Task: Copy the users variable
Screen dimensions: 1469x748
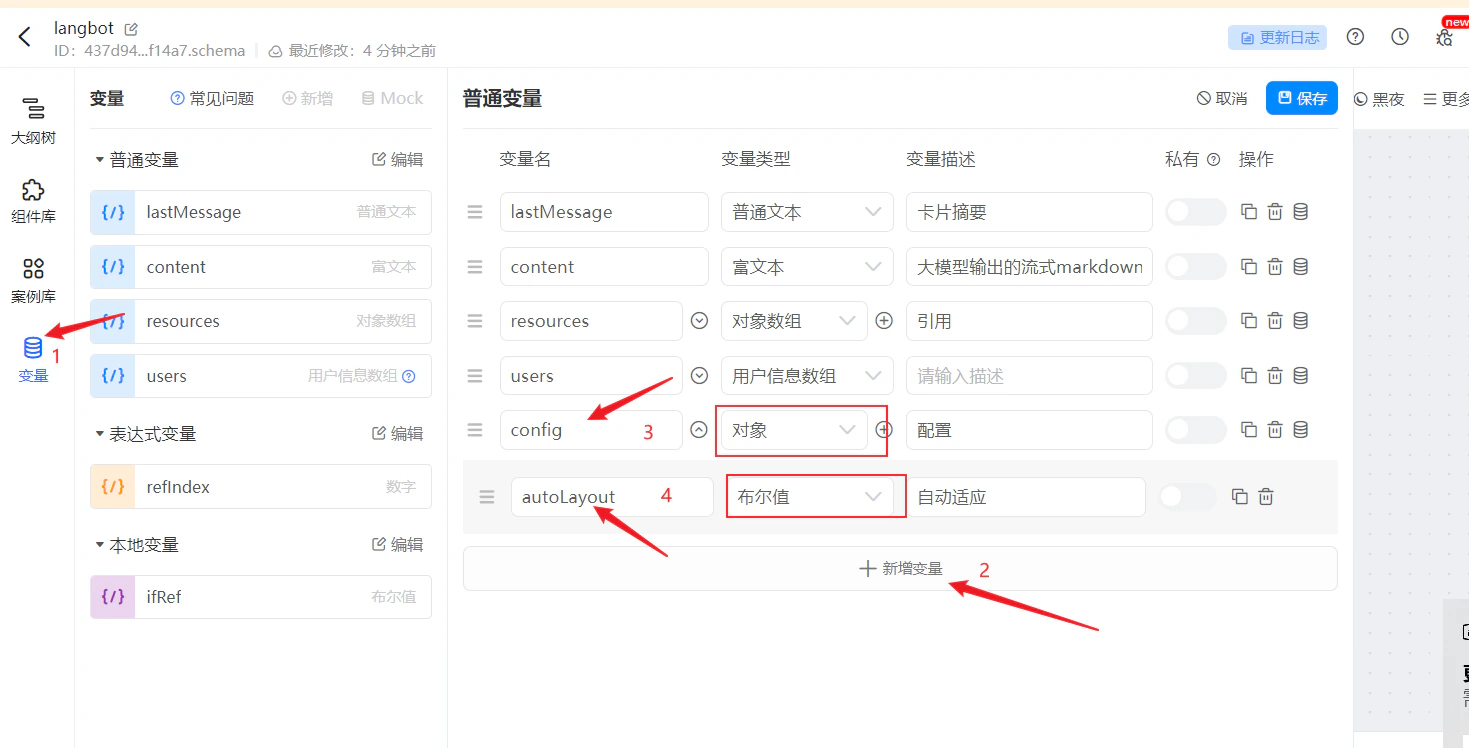Action: [1249, 376]
